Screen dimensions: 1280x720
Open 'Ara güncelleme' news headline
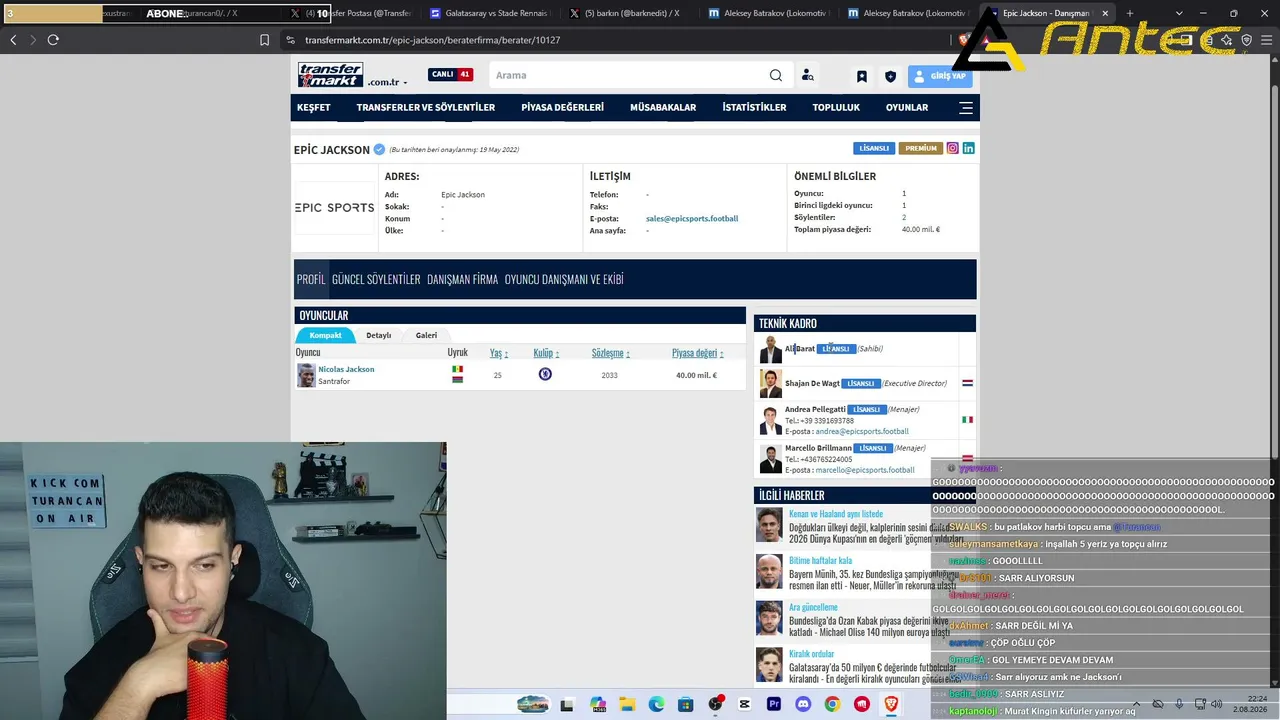[x=813, y=607]
